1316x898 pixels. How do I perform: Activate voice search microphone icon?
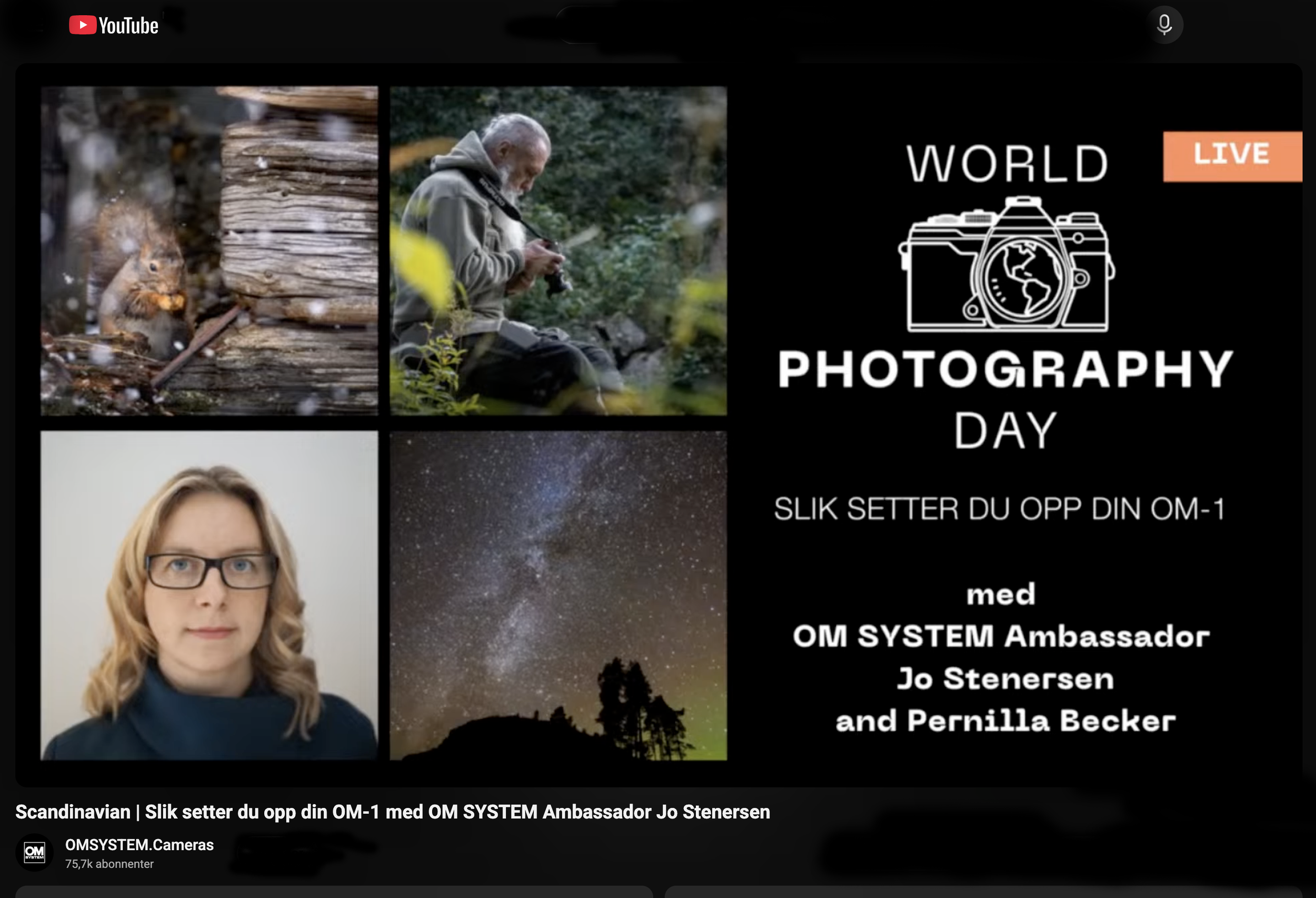(x=1164, y=25)
